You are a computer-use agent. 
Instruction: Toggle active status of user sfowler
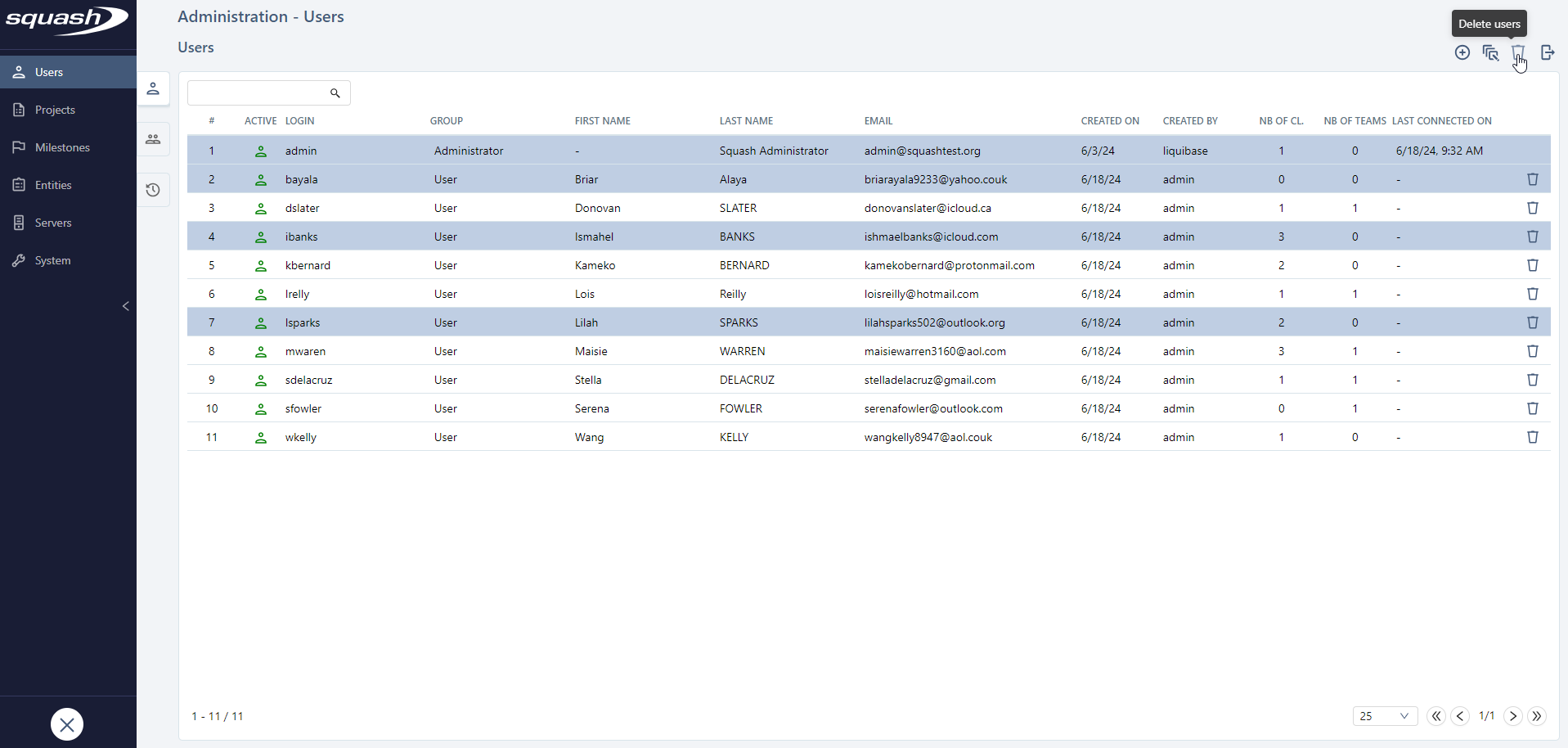click(x=261, y=408)
